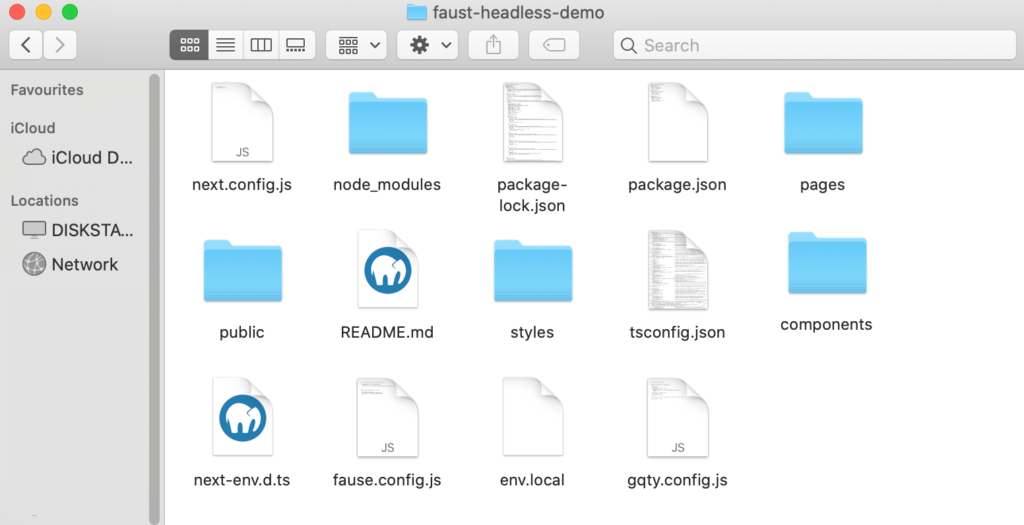This screenshot has width=1024, height=525.
Task: Switch to icon view
Action: tap(189, 45)
